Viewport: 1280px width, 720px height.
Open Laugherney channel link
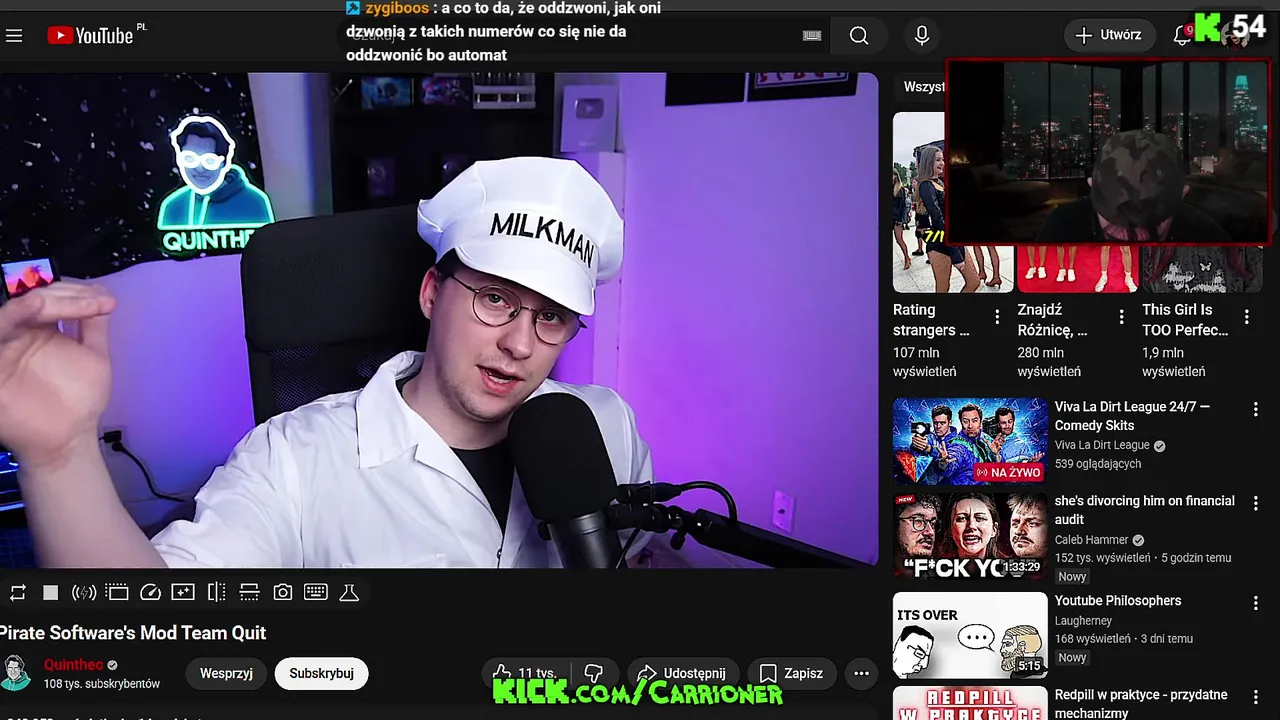[x=1083, y=621]
